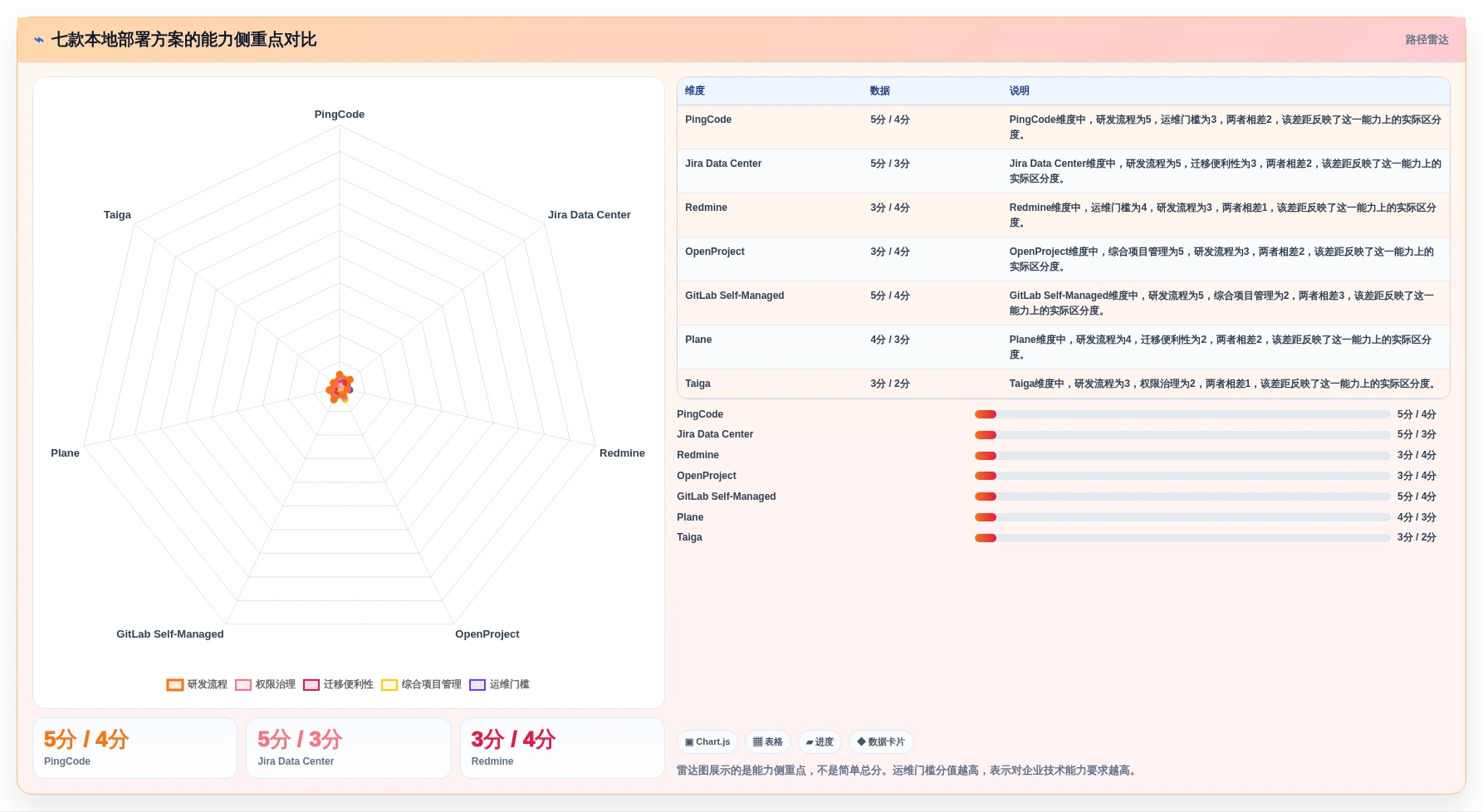The height and width of the screenshot is (812, 1483).
Task: Click the Taiga radar axis label
Action: [117, 215]
